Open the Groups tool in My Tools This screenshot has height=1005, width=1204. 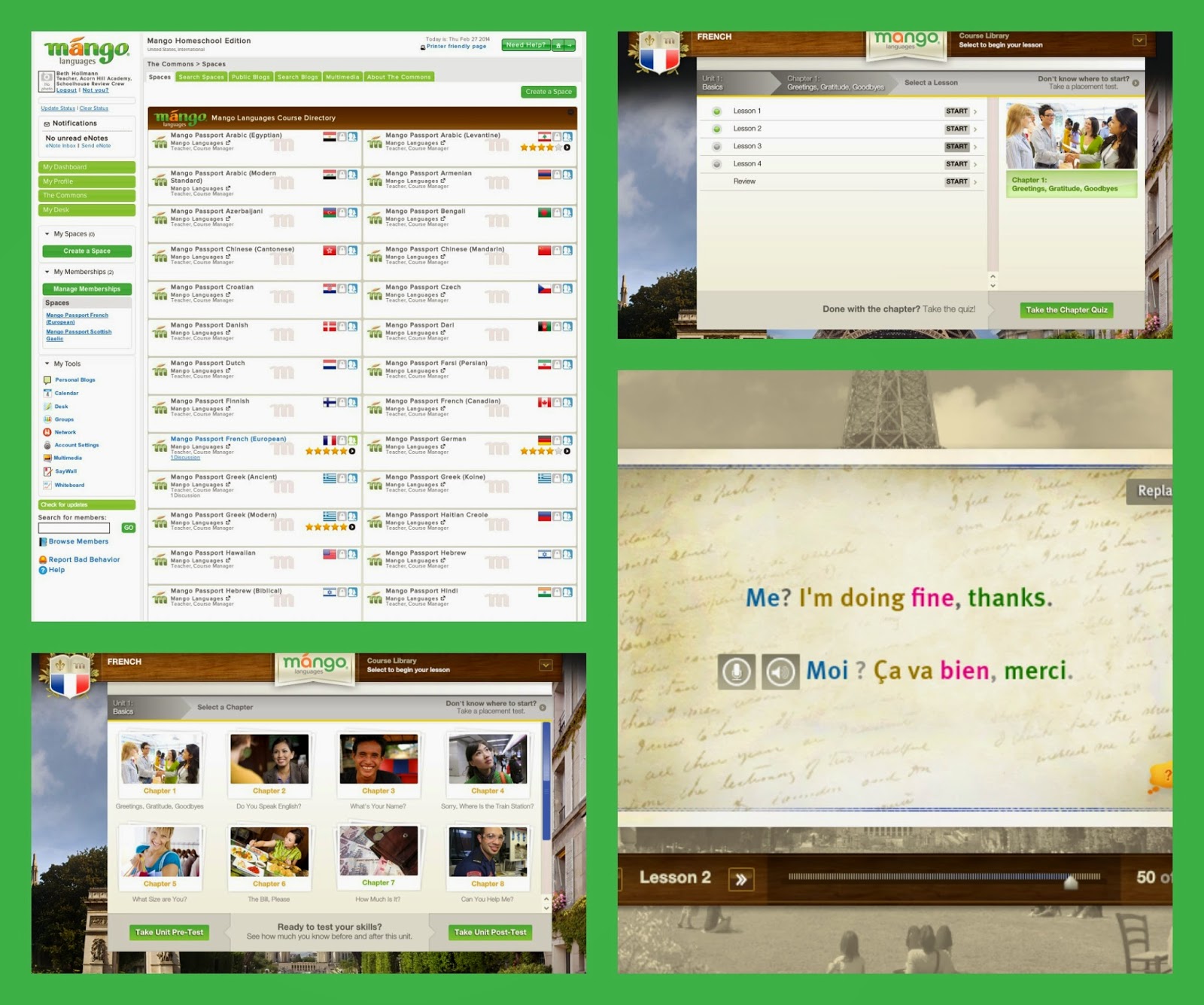(x=64, y=419)
